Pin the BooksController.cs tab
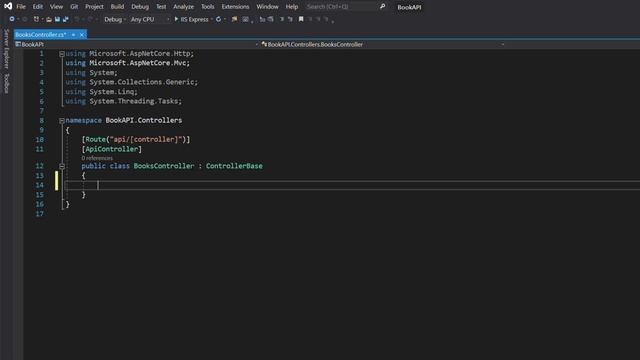Image resolution: width=640 pixels, height=360 pixels. coord(73,35)
